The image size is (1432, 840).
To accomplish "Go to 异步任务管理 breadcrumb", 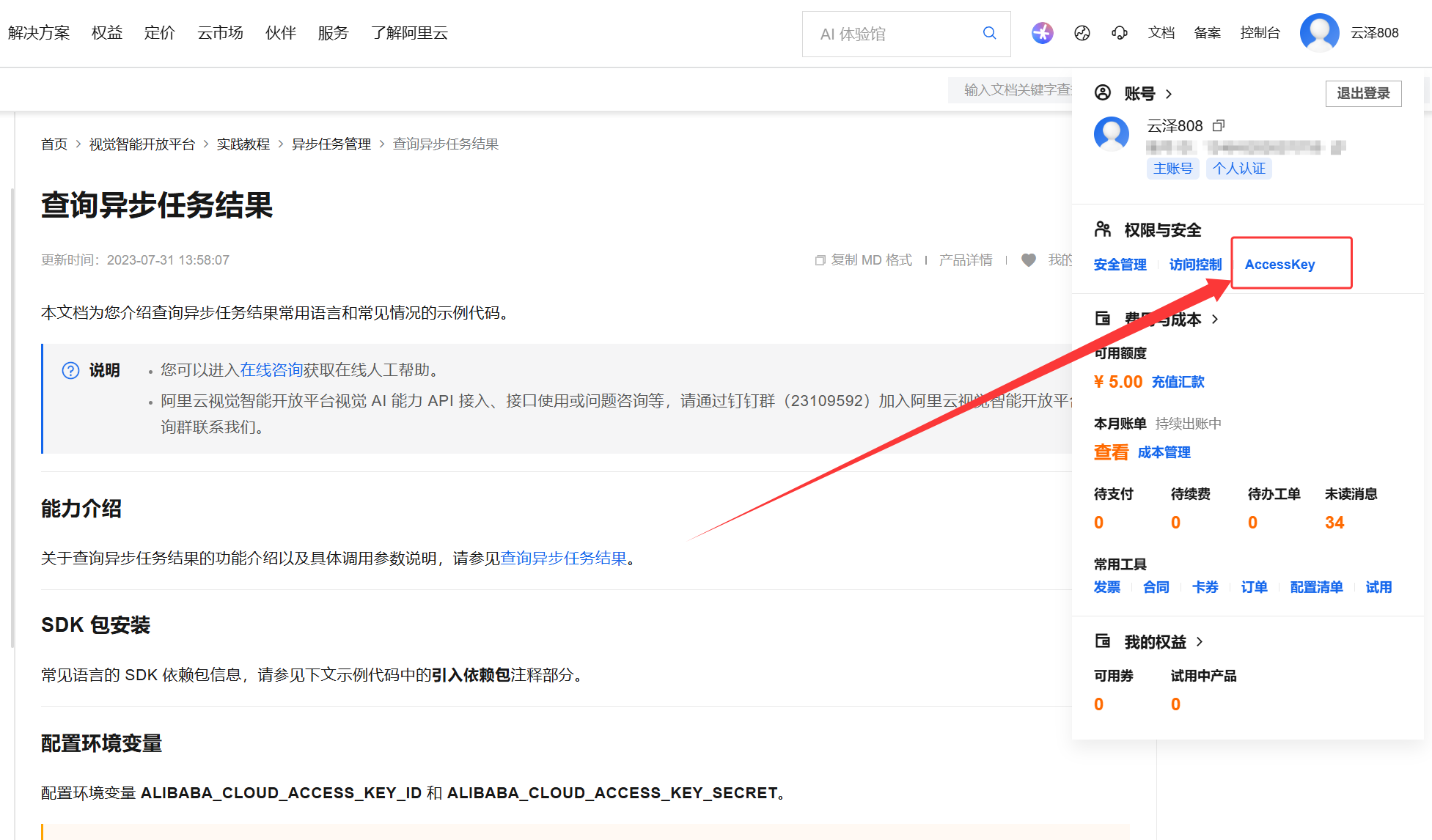I will tap(331, 144).
